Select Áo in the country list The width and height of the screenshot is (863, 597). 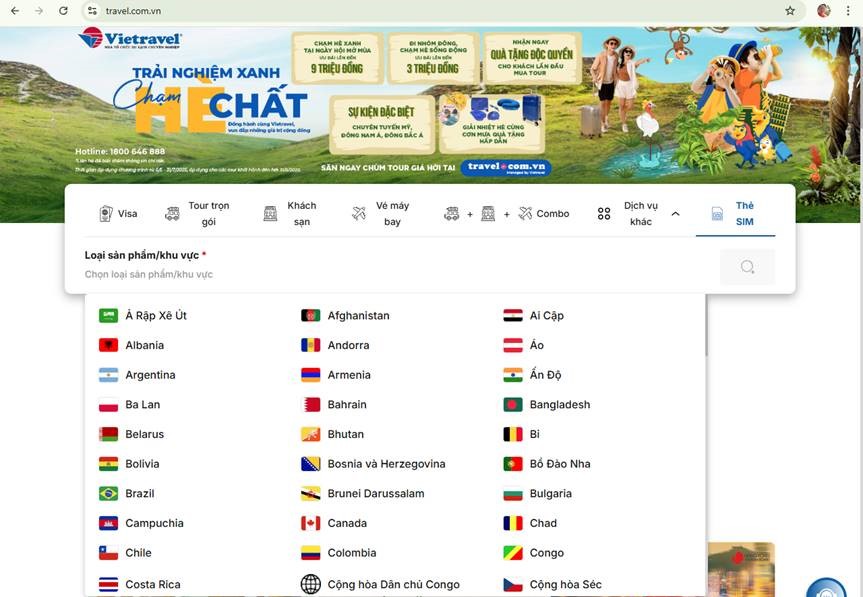524,345
